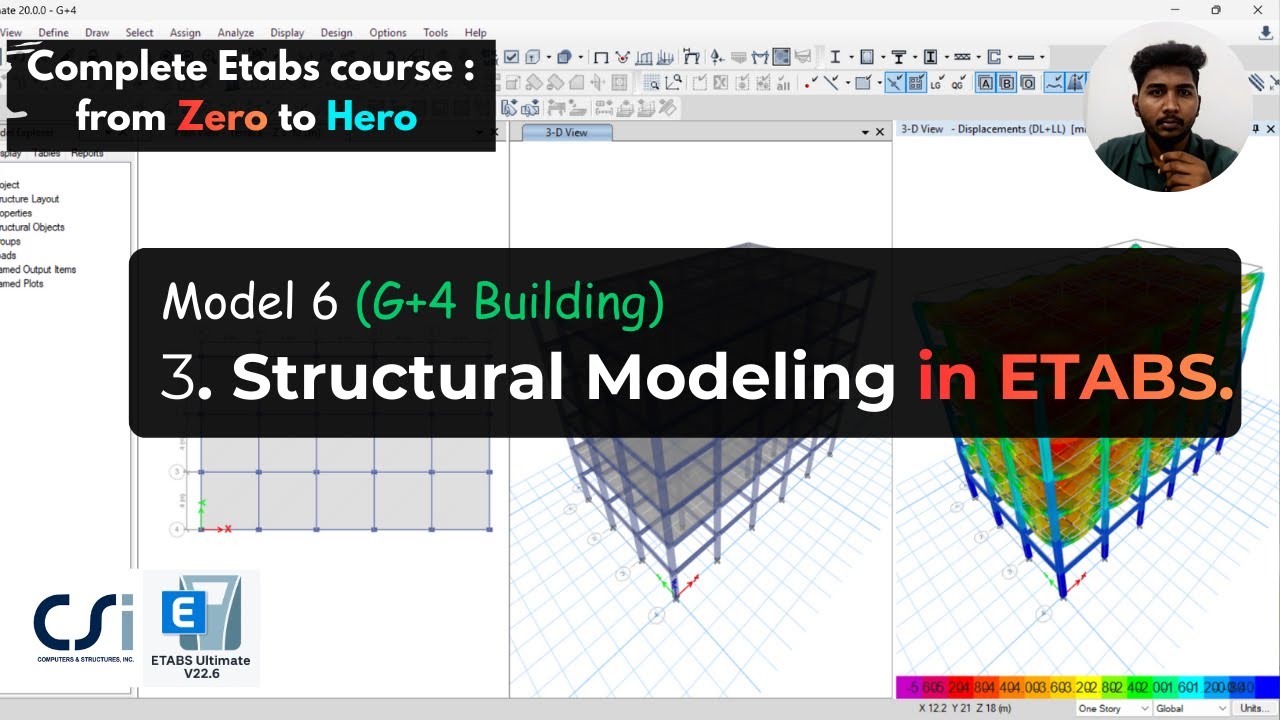The height and width of the screenshot is (720, 1280).
Task: Open dropdown arrow beside draw floor icon
Action: [880, 83]
